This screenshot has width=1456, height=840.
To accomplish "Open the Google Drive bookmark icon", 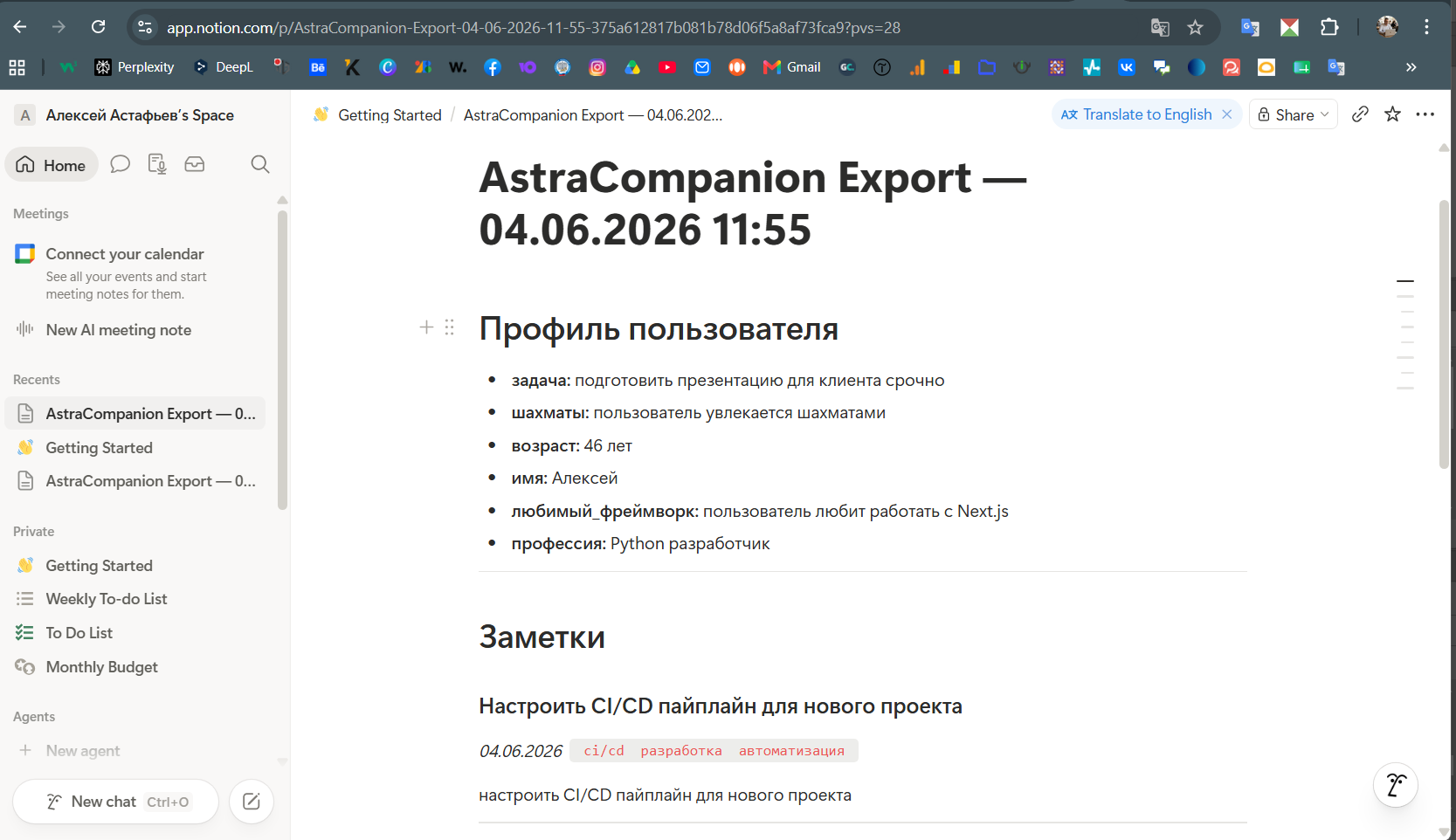I will point(632,67).
